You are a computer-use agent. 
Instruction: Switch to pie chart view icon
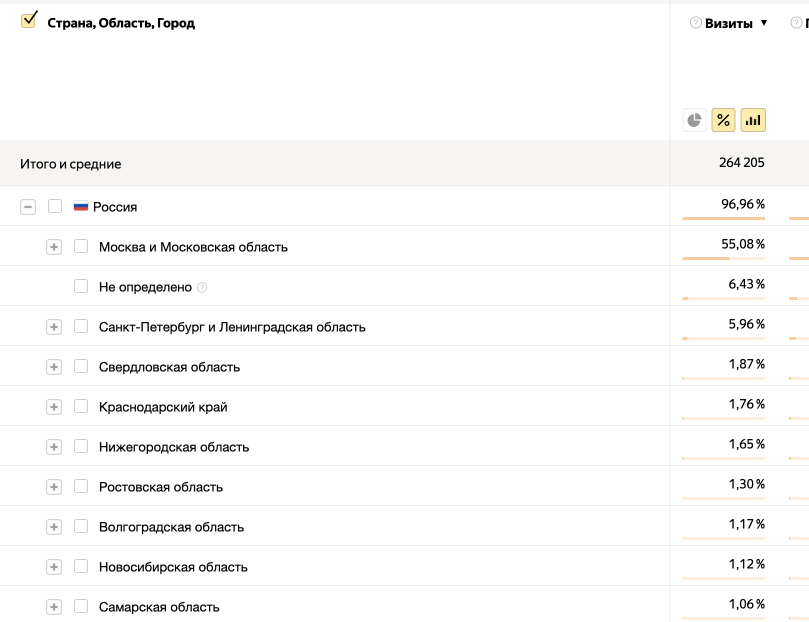(x=694, y=120)
